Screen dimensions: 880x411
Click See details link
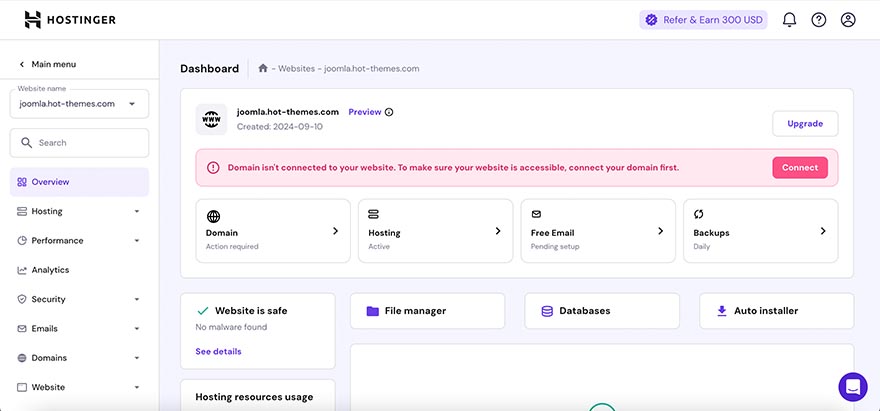[218, 351]
